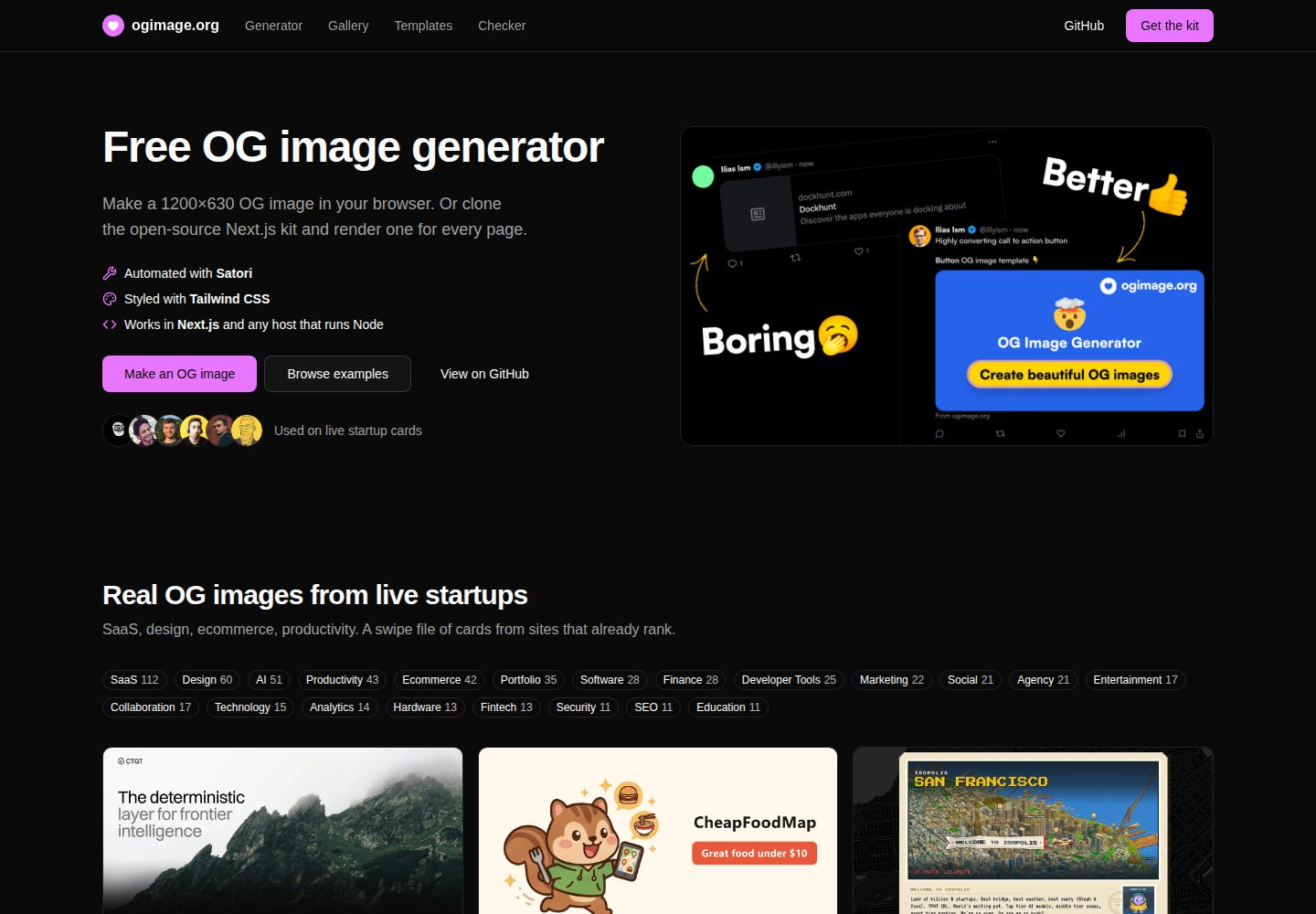The image size is (1316, 914).
Task: Click the ogimage.org brand name
Action: tap(175, 26)
